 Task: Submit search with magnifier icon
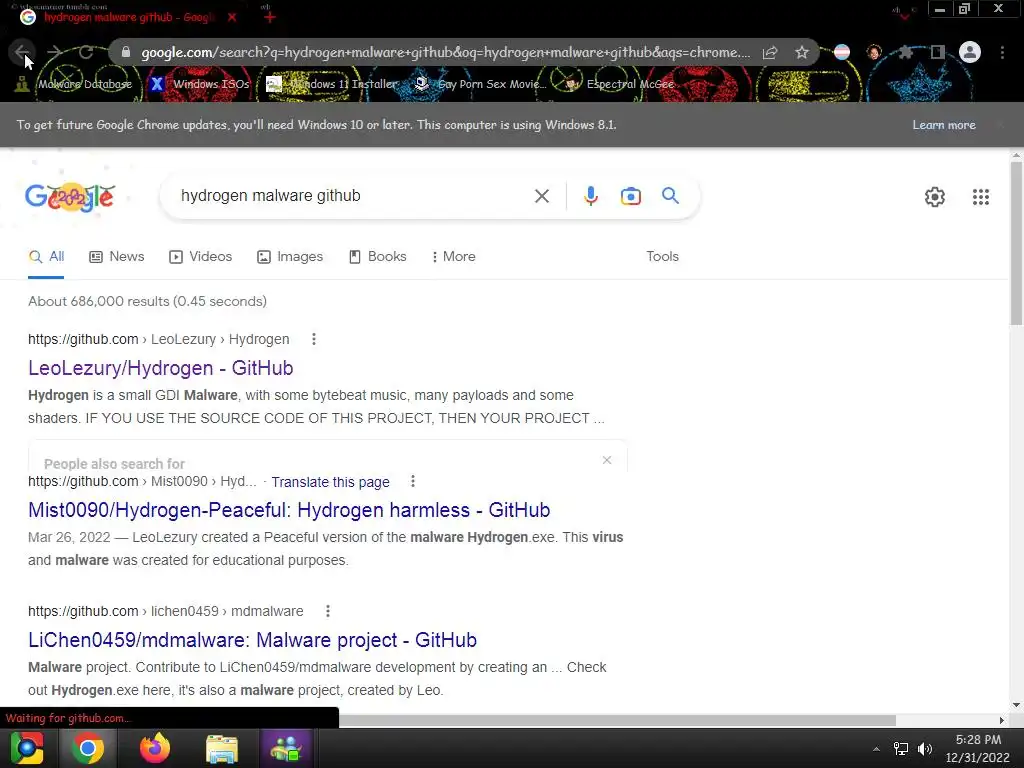(x=670, y=195)
